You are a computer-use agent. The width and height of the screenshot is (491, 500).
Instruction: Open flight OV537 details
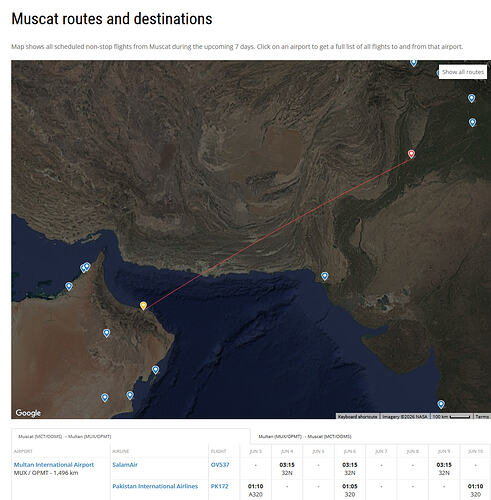220,464
